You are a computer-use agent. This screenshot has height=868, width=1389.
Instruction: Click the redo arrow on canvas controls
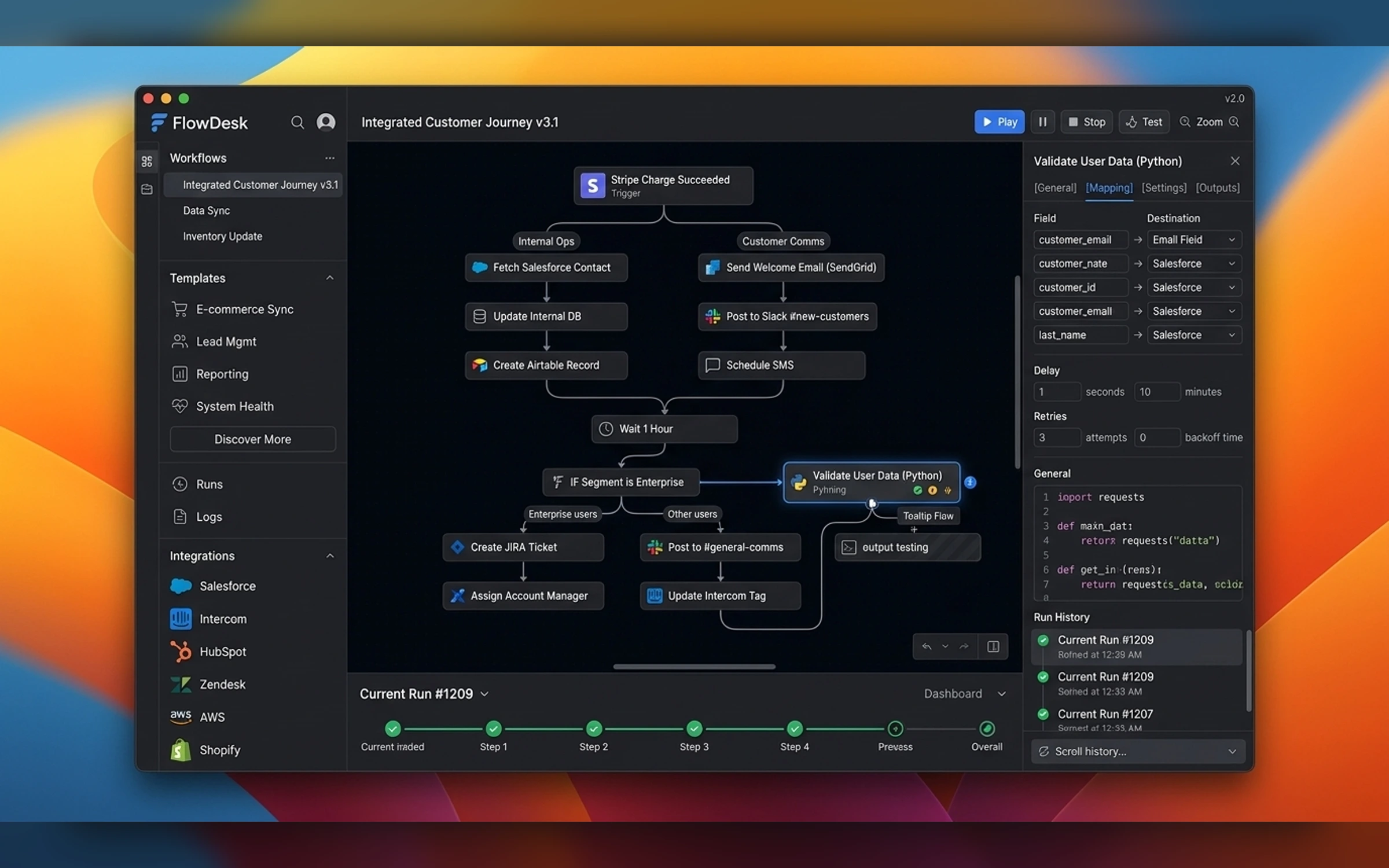964,646
